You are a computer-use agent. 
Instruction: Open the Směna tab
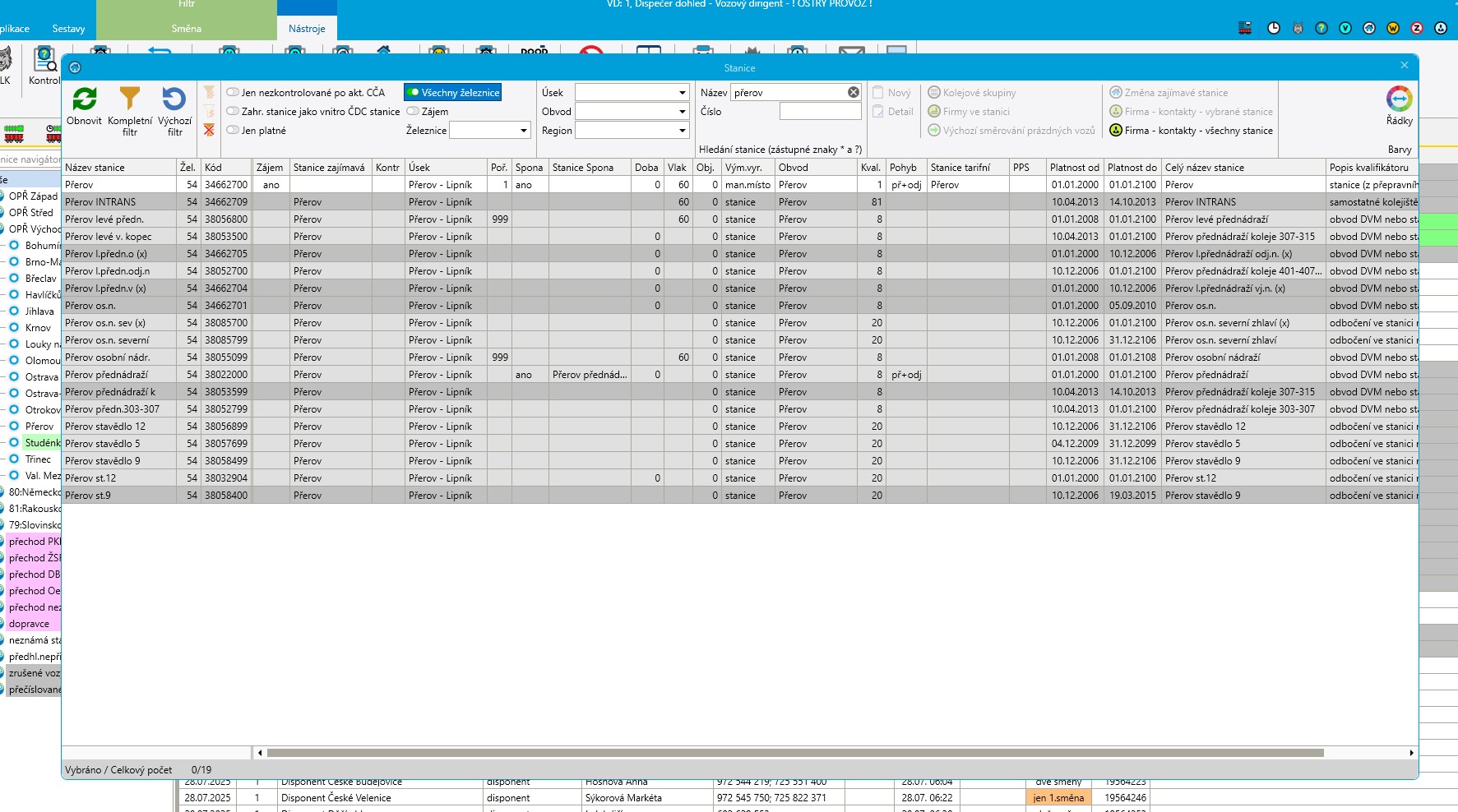(x=187, y=29)
